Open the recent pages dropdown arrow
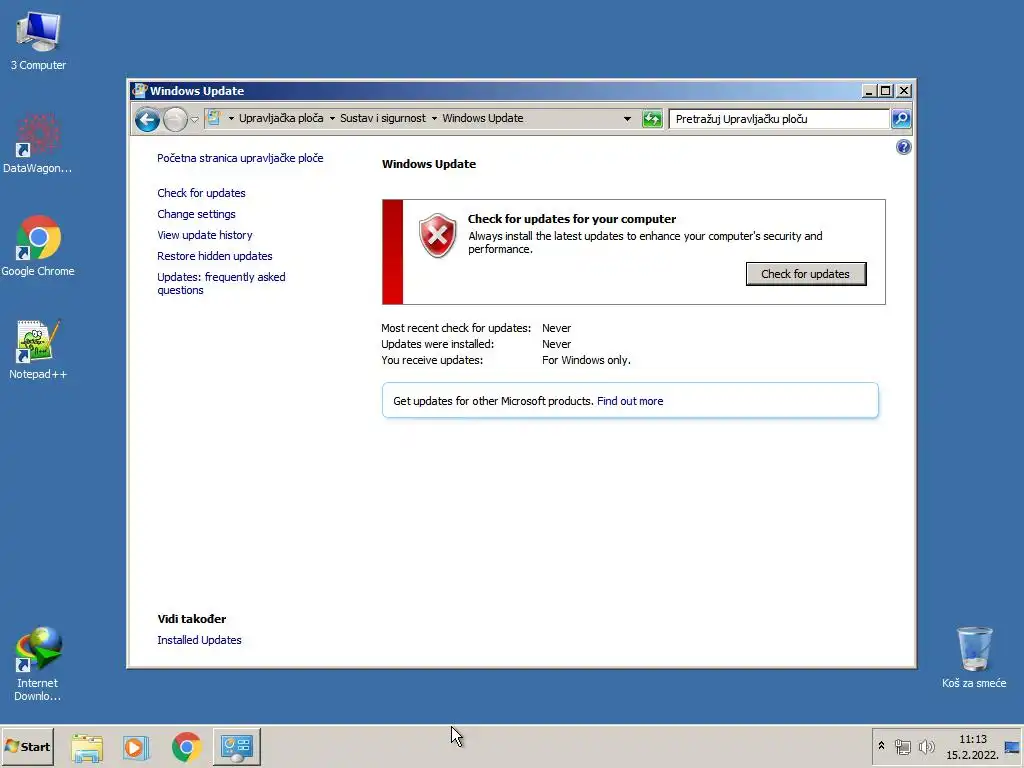This screenshot has width=1024, height=768. point(195,120)
